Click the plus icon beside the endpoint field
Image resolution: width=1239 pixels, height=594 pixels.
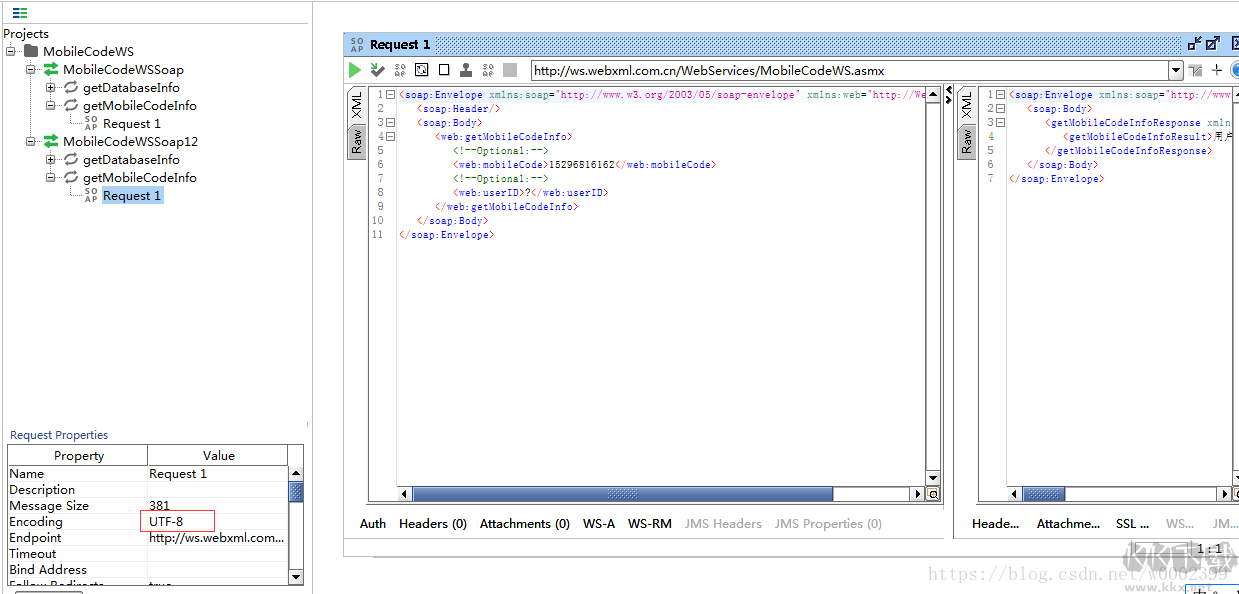click(x=1217, y=70)
